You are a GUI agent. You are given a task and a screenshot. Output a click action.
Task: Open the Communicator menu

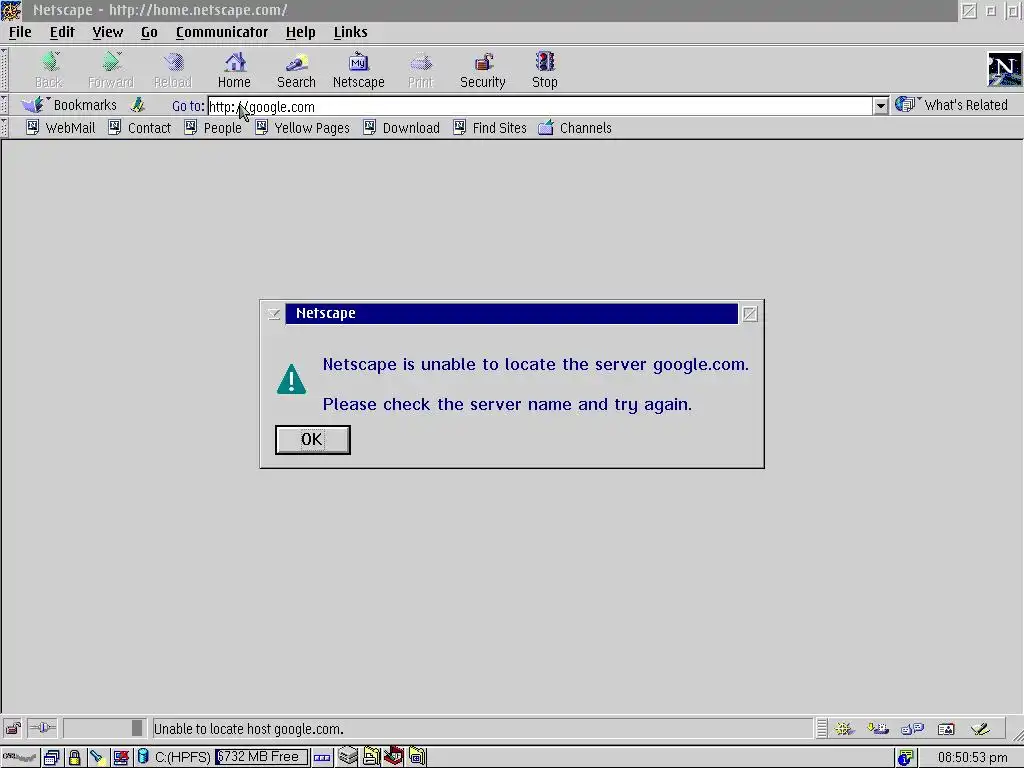pos(222,32)
